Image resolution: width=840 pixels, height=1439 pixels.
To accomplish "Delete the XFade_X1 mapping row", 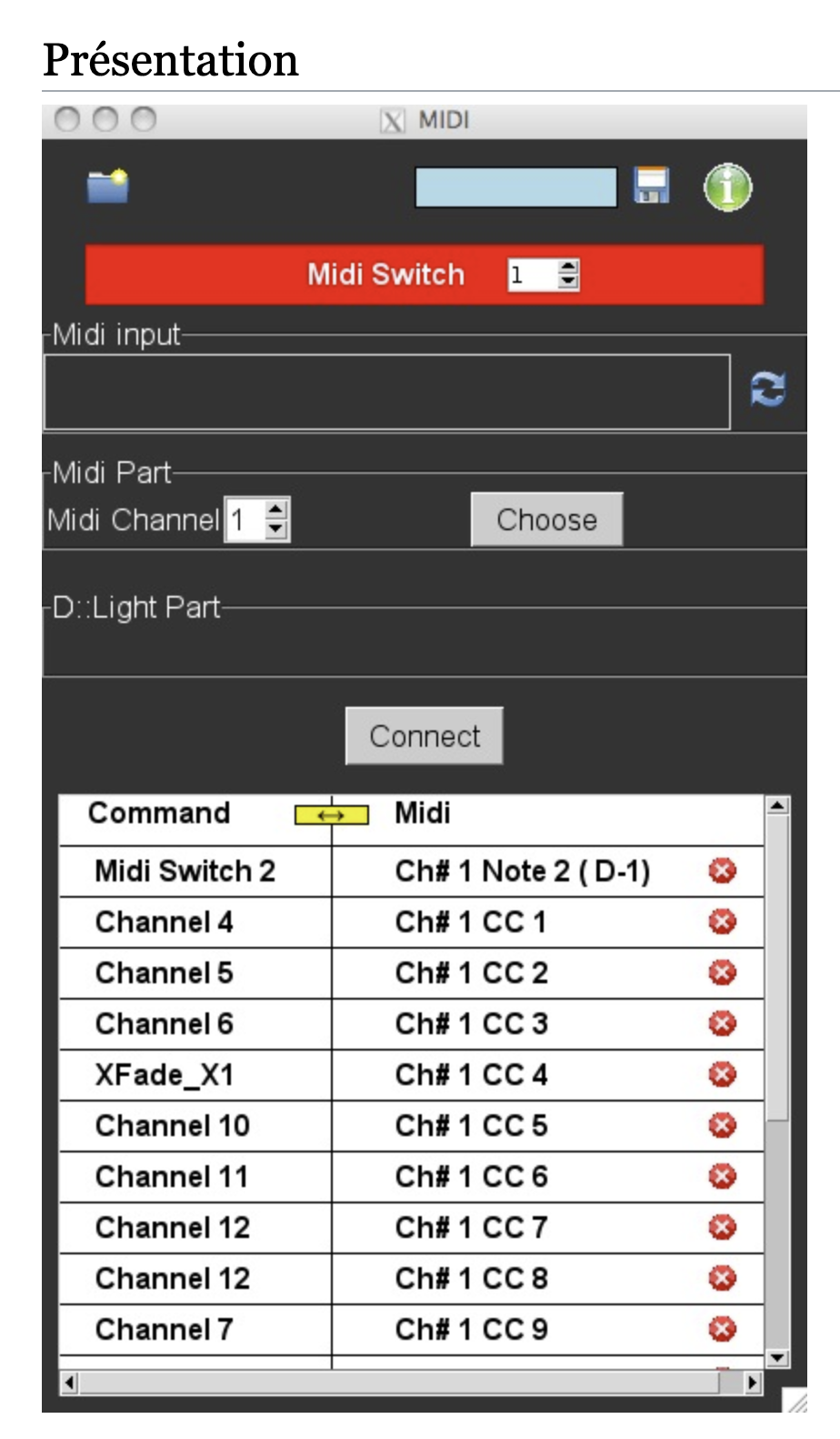I will pos(722,1075).
